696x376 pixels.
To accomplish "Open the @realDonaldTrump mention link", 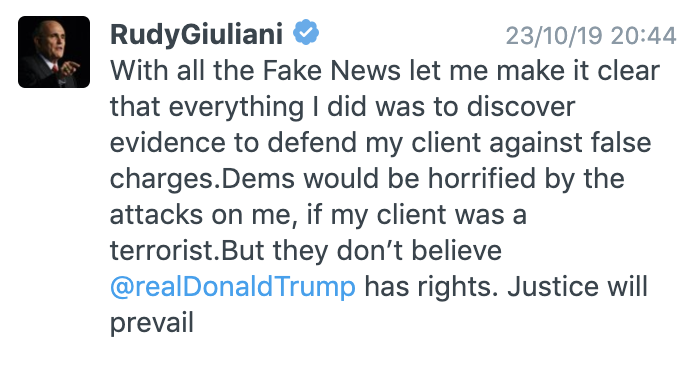I will coord(233,286).
